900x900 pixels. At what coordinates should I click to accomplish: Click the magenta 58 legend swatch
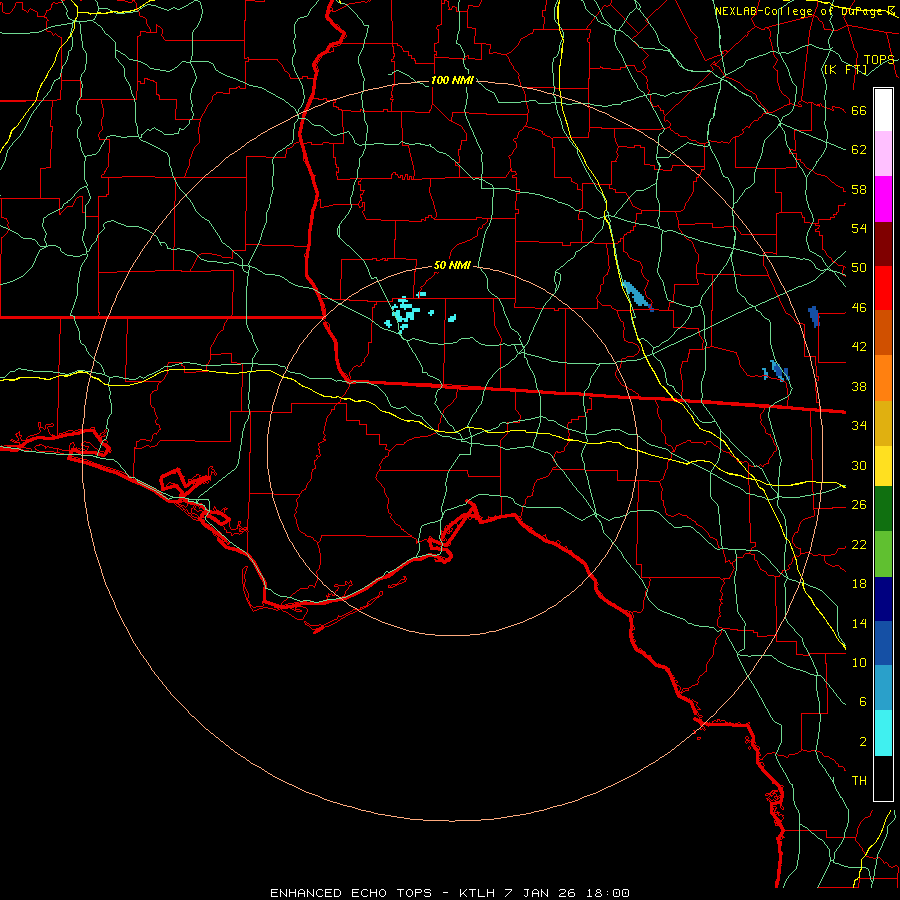[883, 199]
